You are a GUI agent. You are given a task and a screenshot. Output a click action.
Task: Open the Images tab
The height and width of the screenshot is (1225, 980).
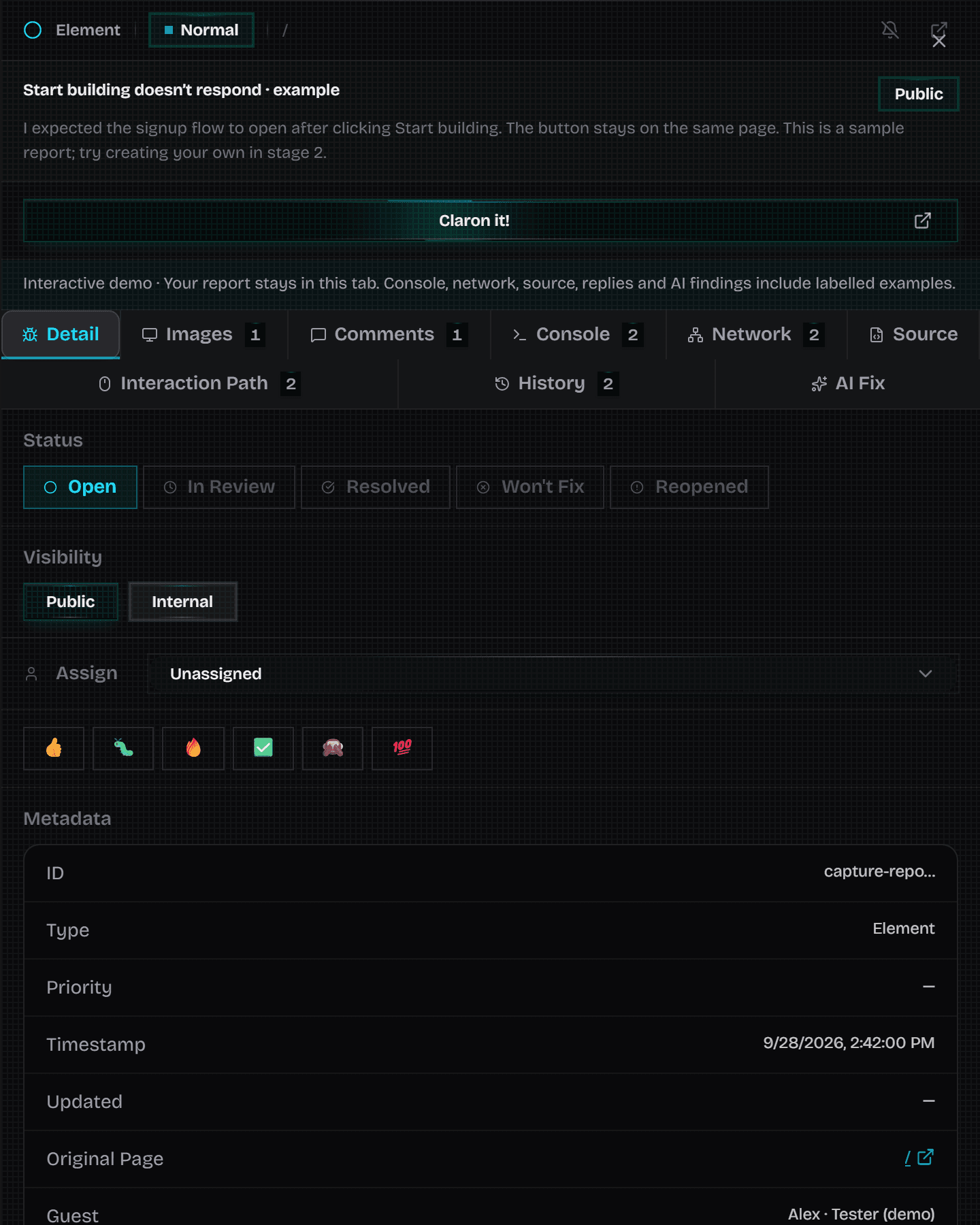tap(203, 334)
